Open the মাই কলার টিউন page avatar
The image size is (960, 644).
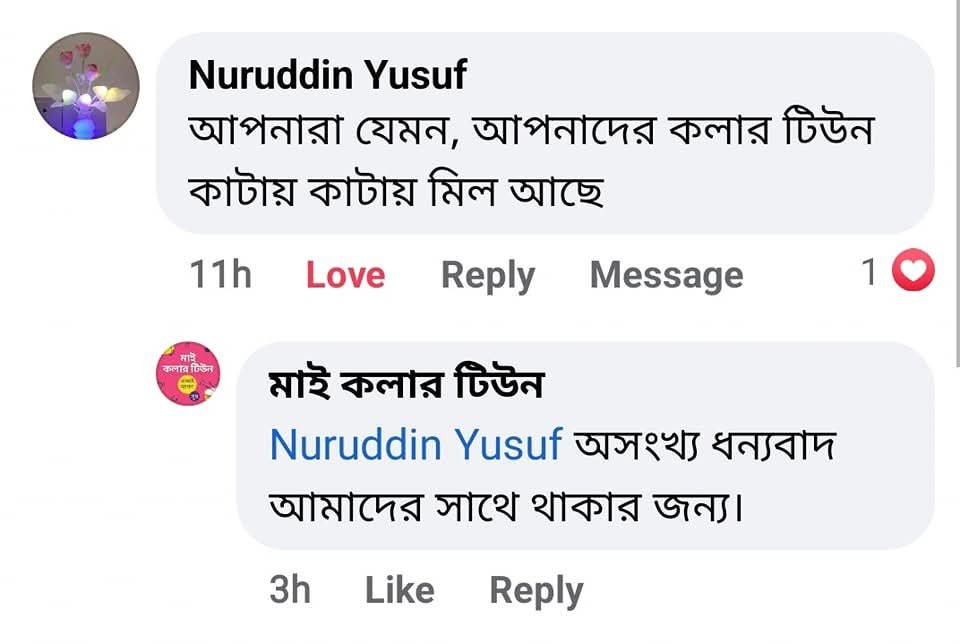click(x=188, y=372)
